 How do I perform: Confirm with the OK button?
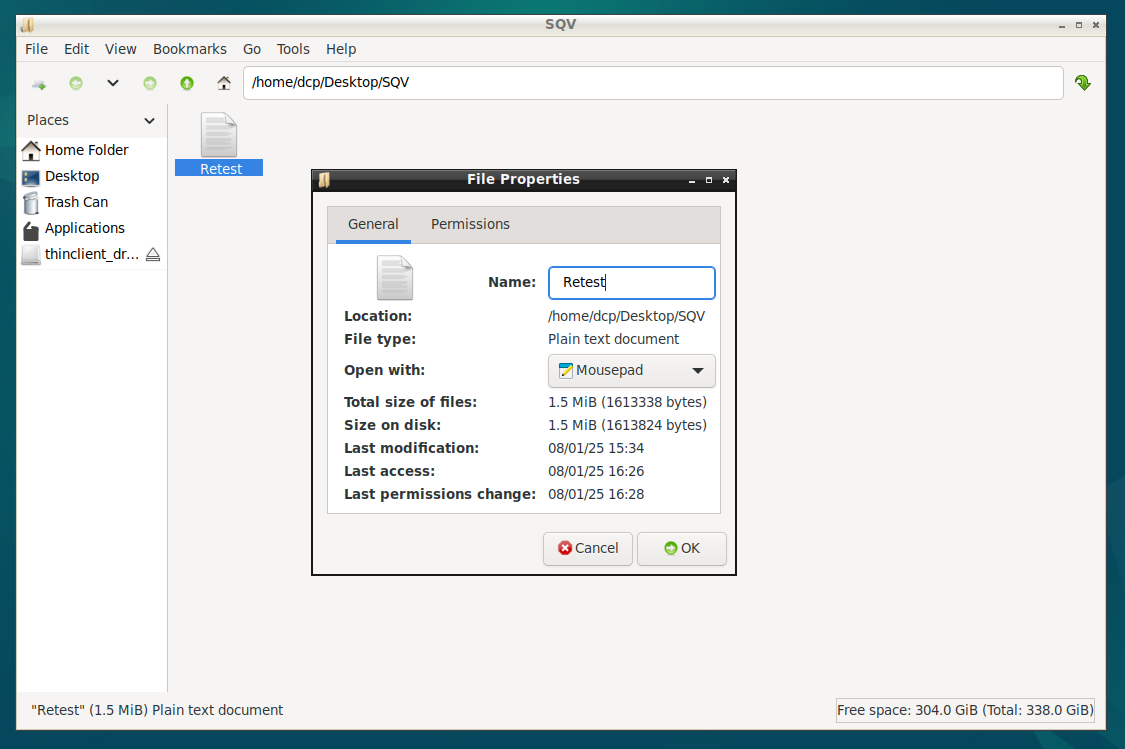point(682,549)
